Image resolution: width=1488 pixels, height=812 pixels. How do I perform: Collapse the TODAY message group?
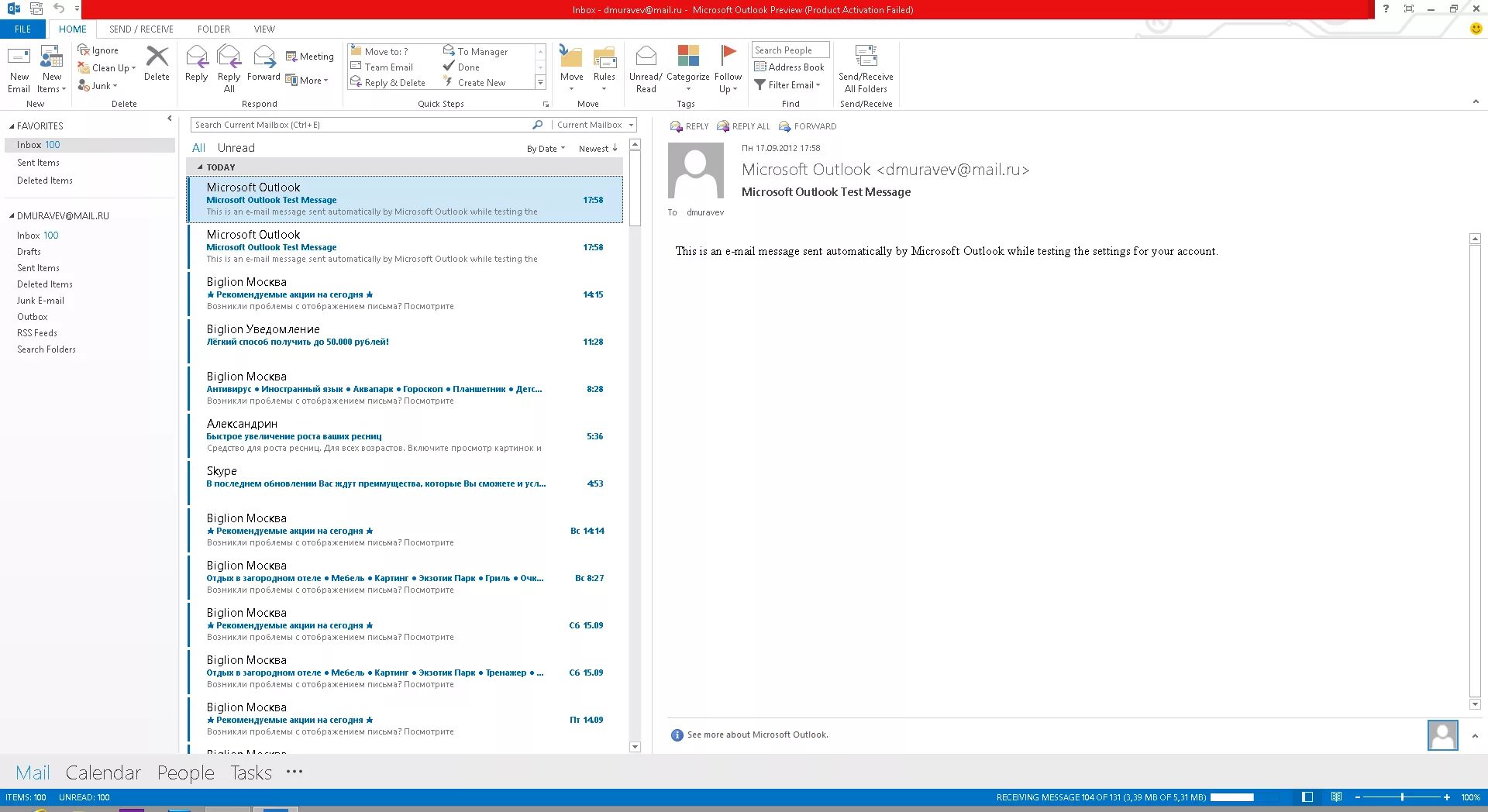[x=200, y=167]
